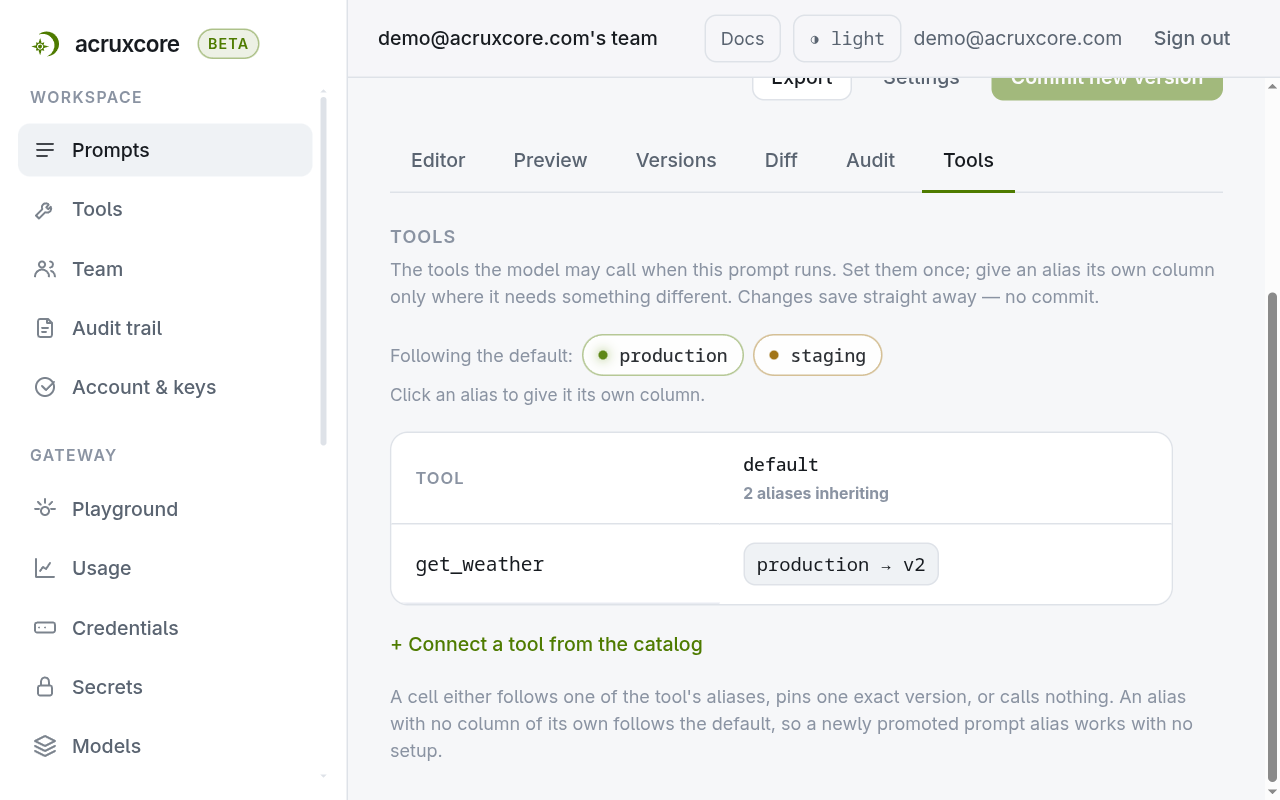1280x800 pixels.
Task: Open Account & keys page
Action: (x=165, y=387)
